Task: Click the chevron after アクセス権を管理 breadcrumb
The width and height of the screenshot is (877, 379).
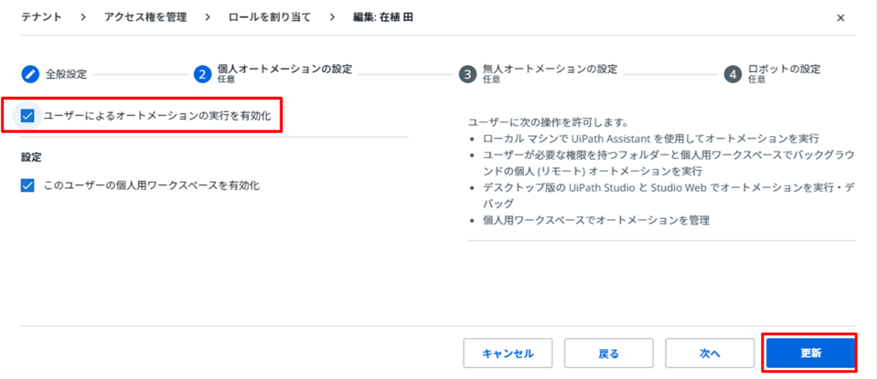Action: [208, 17]
